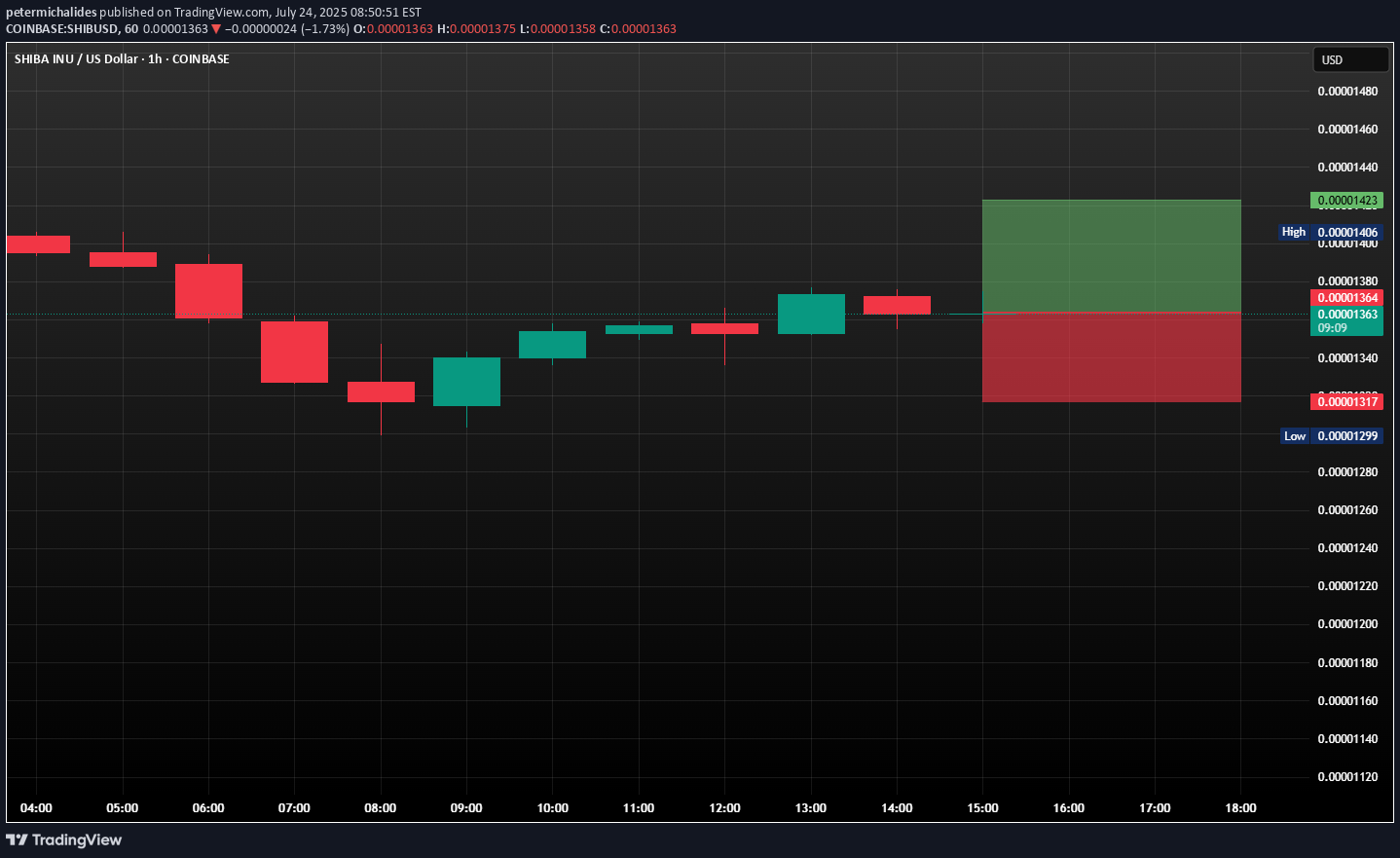Viewport: 1400px width, 858px height.
Task: Click the TradingView logo
Action: 64,839
